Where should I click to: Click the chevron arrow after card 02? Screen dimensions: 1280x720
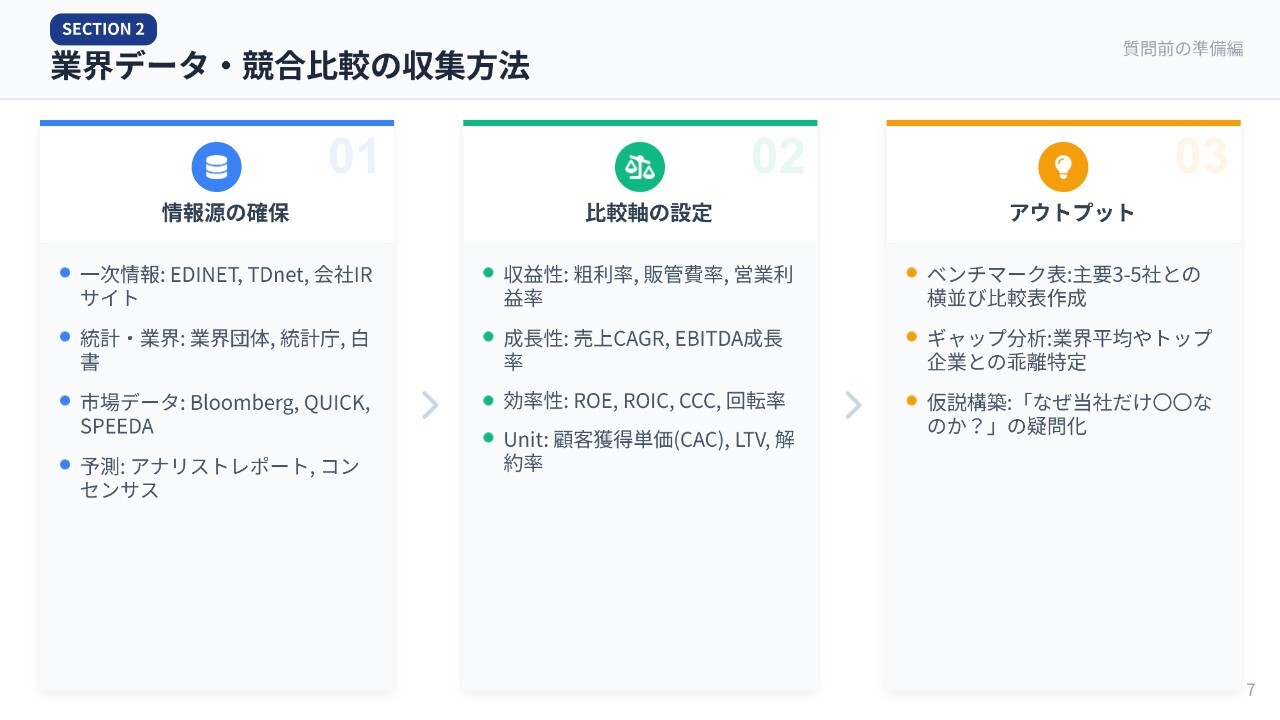[x=853, y=405]
